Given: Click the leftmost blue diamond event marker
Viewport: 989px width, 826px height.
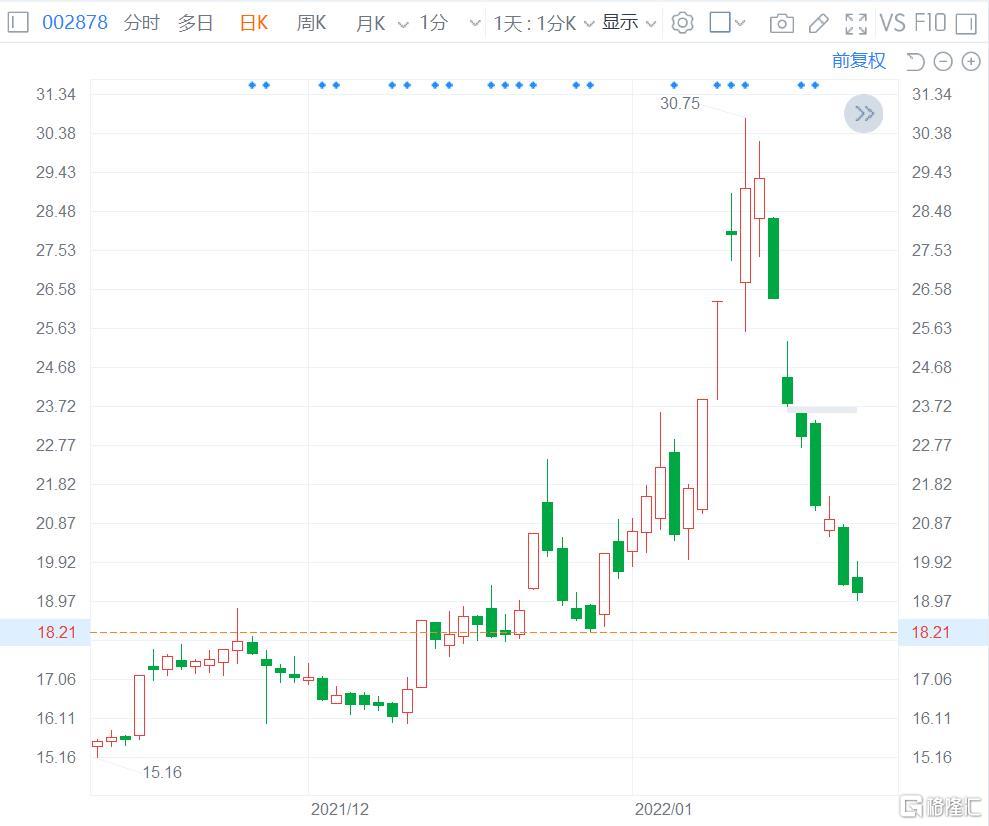Looking at the screenshot, I should coord(252,85).
